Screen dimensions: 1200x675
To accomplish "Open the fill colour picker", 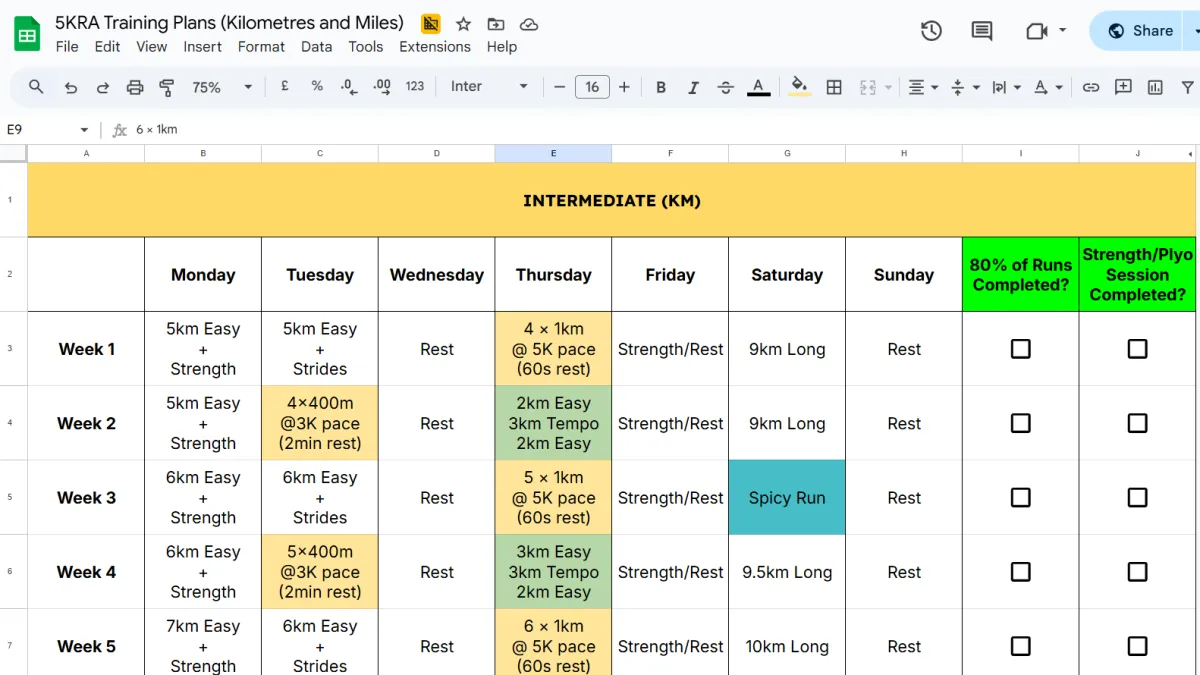I will tap(799, 87).
